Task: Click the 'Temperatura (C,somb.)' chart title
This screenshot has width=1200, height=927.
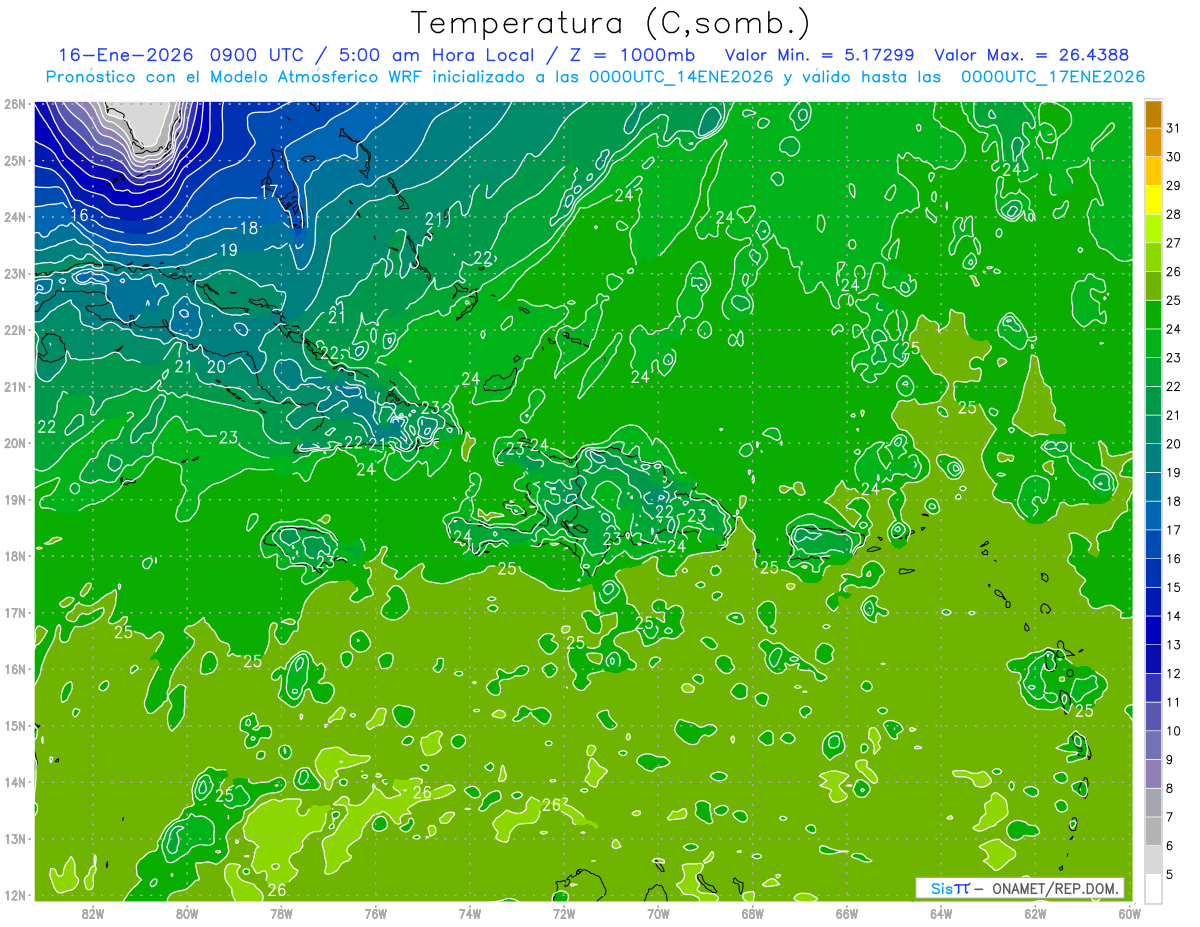Action: pyautogui.click(x=611, y=23)
